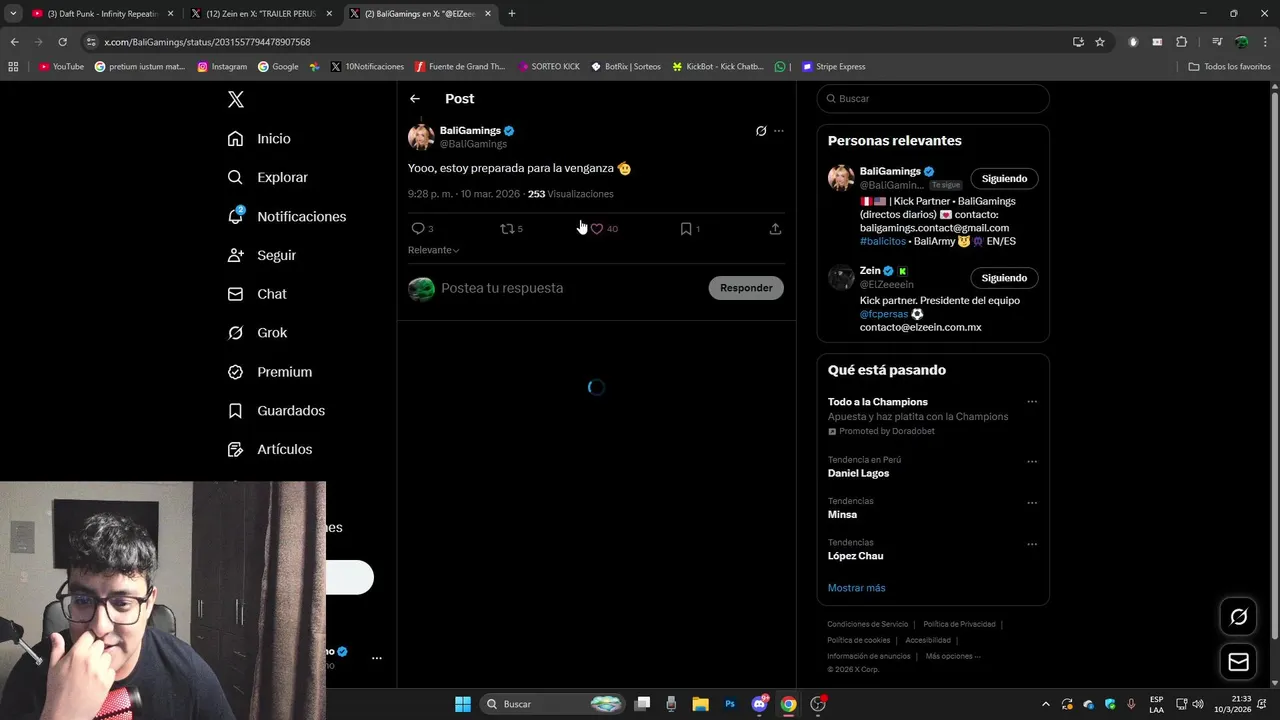Screen dimensions: 1280x720
Task: Click Mostrar más under trends
Action: [856, 588]
